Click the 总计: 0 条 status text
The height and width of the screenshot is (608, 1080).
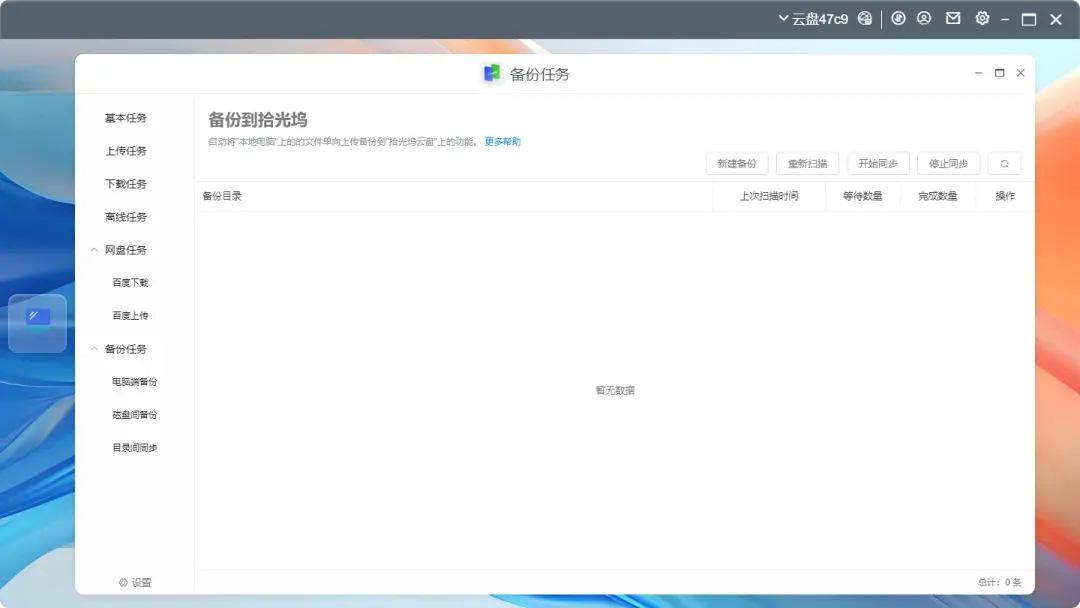tap(999, 583)
